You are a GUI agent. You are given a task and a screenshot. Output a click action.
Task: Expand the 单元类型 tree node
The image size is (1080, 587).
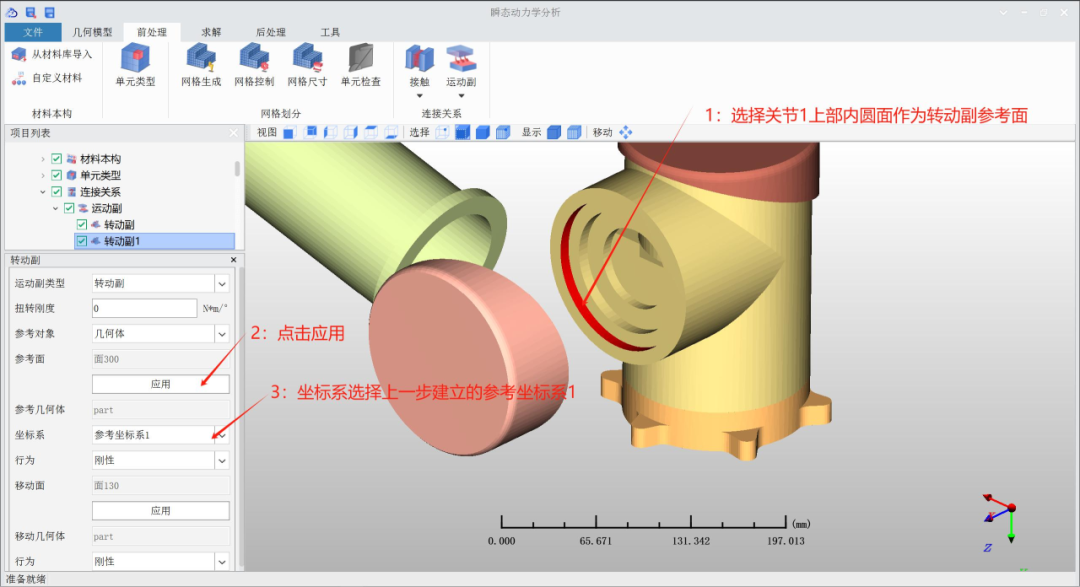tap(43, 176)
